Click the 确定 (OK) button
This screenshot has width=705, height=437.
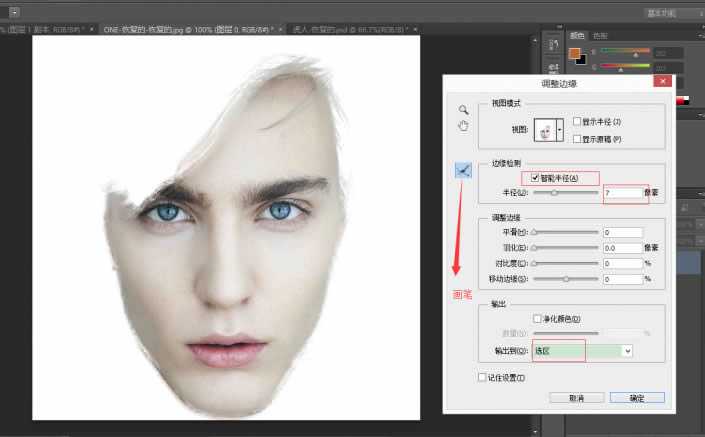(636, 397)
